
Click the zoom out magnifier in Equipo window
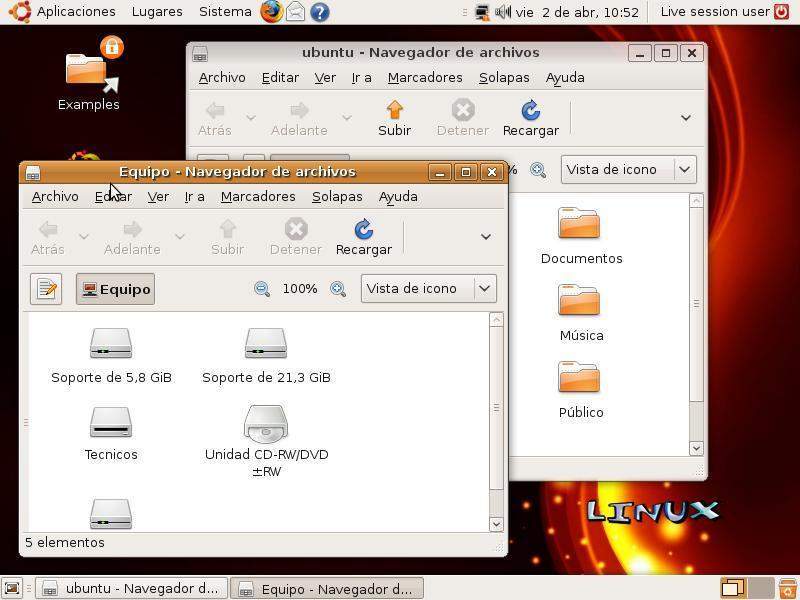click(x=262, y=289)
